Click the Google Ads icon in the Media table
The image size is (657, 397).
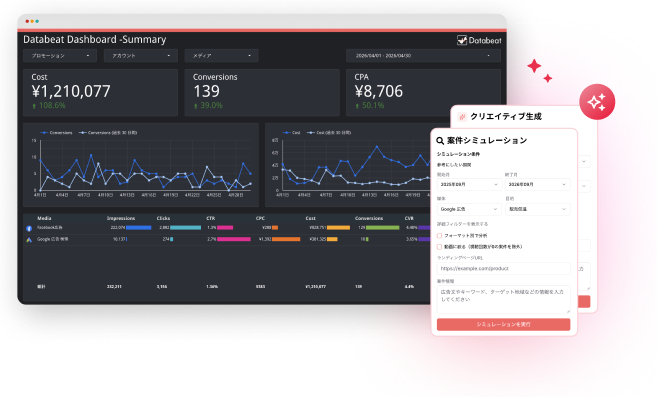(x=29, y=240)
